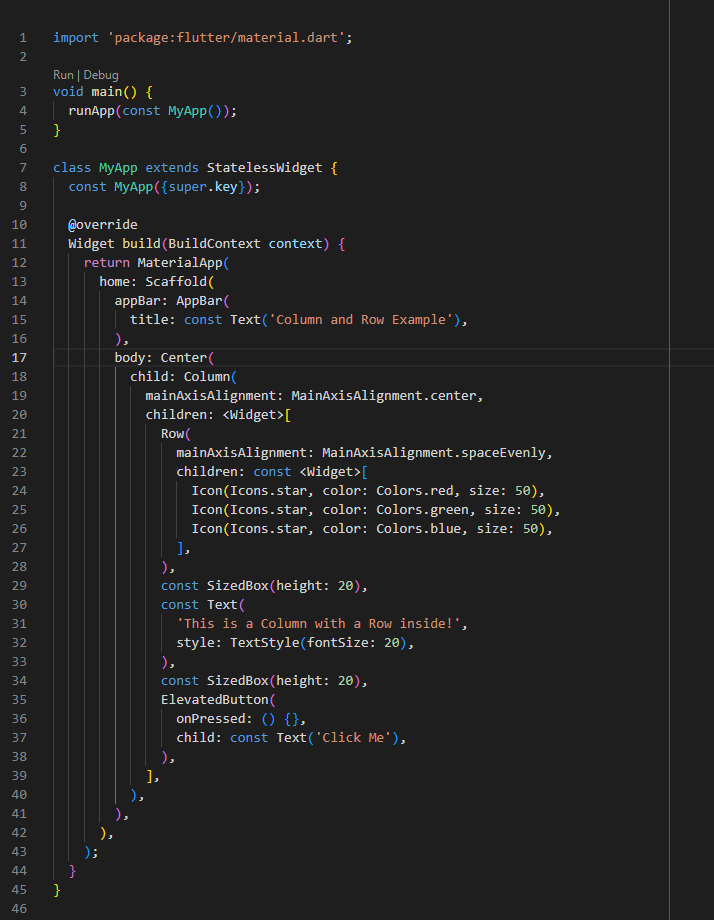The width and height of the screenshot is (714, 920).
Task: Click 'class' keyword on line 7
Action: tap(72, 167)
